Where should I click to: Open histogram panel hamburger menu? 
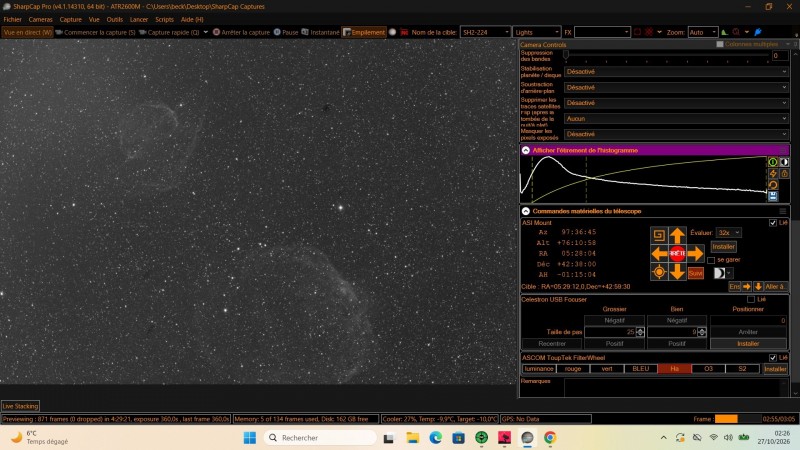(783, 151)
